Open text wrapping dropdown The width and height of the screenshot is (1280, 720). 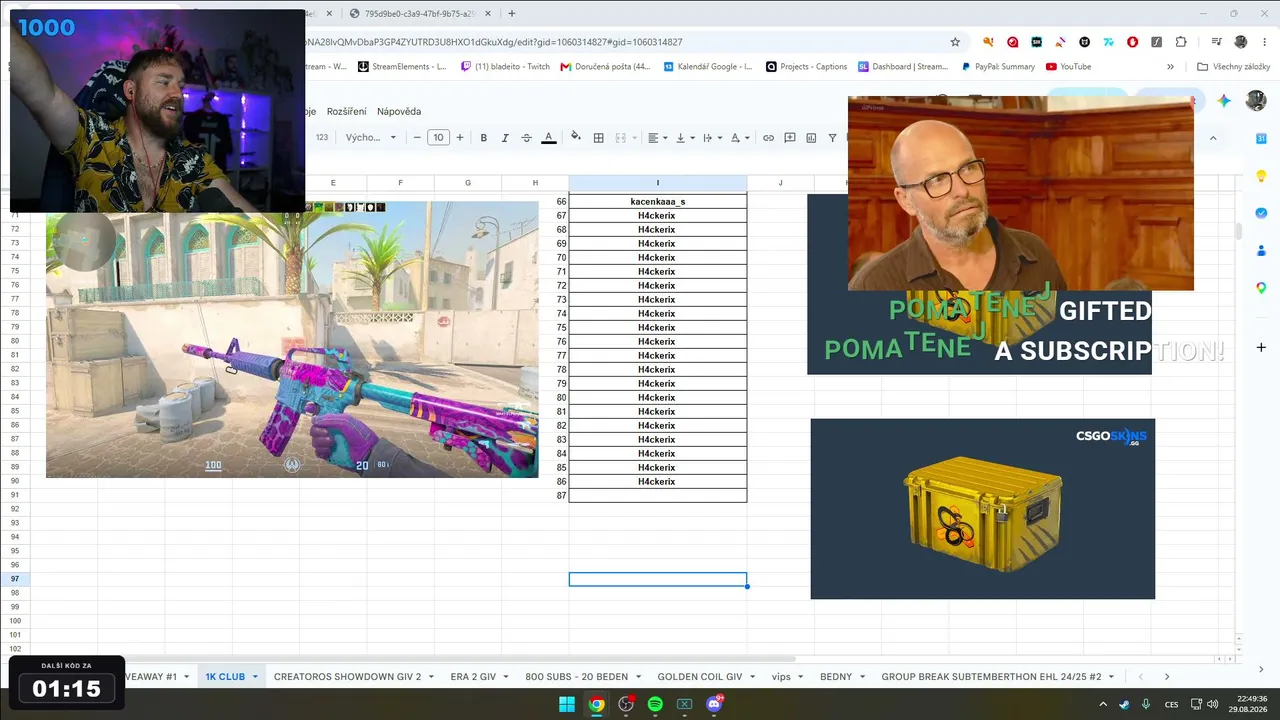711,138
